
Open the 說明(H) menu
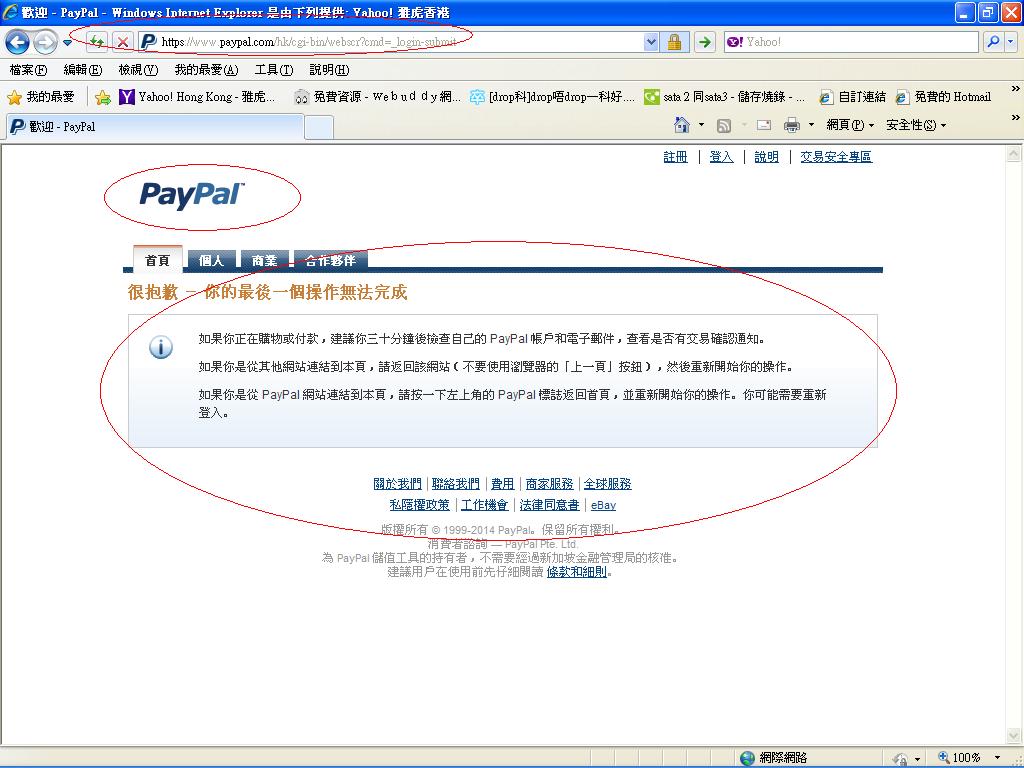click(x=329, y=70)
